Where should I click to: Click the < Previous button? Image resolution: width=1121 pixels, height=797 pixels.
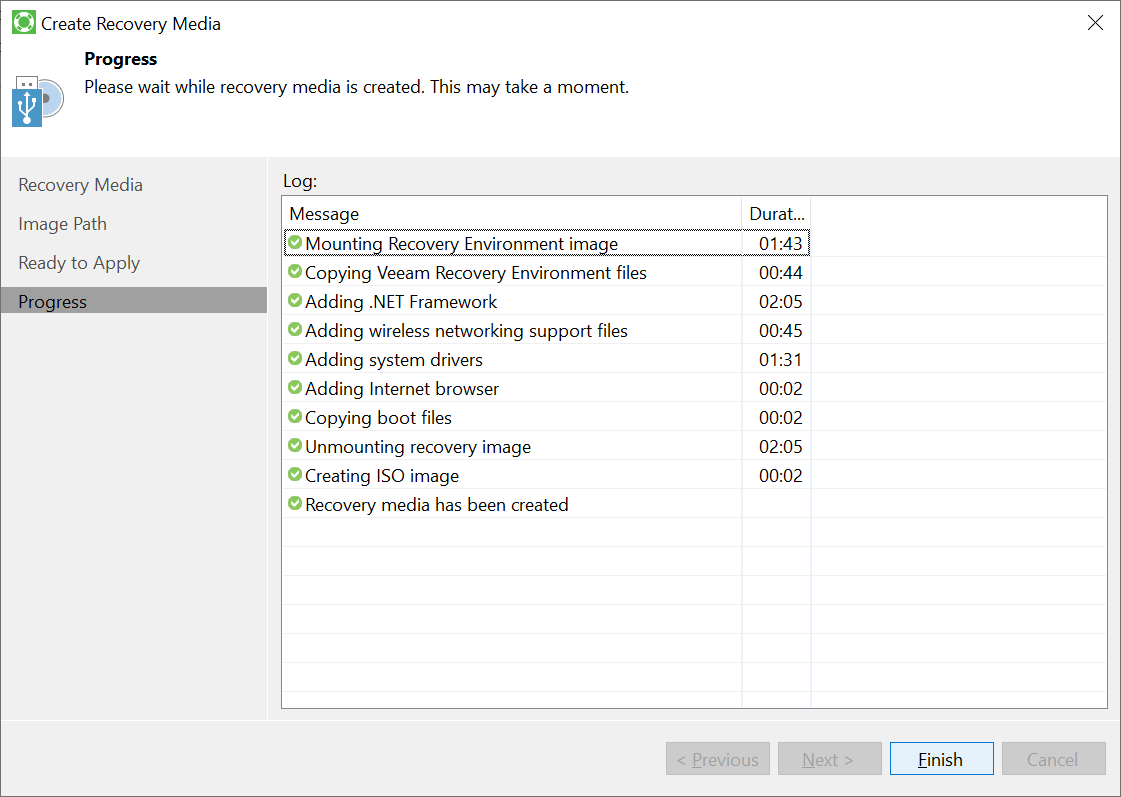718,758
